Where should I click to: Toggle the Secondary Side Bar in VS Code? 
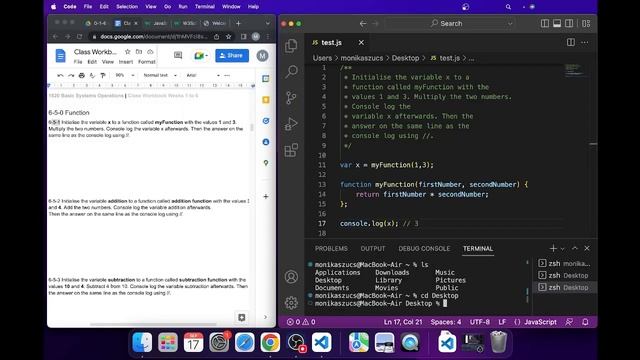pyautogui.click(x=569, y=23)
